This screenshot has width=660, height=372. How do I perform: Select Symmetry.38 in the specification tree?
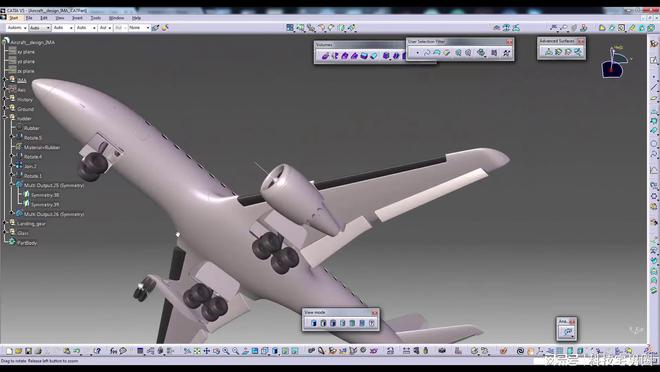45,195
